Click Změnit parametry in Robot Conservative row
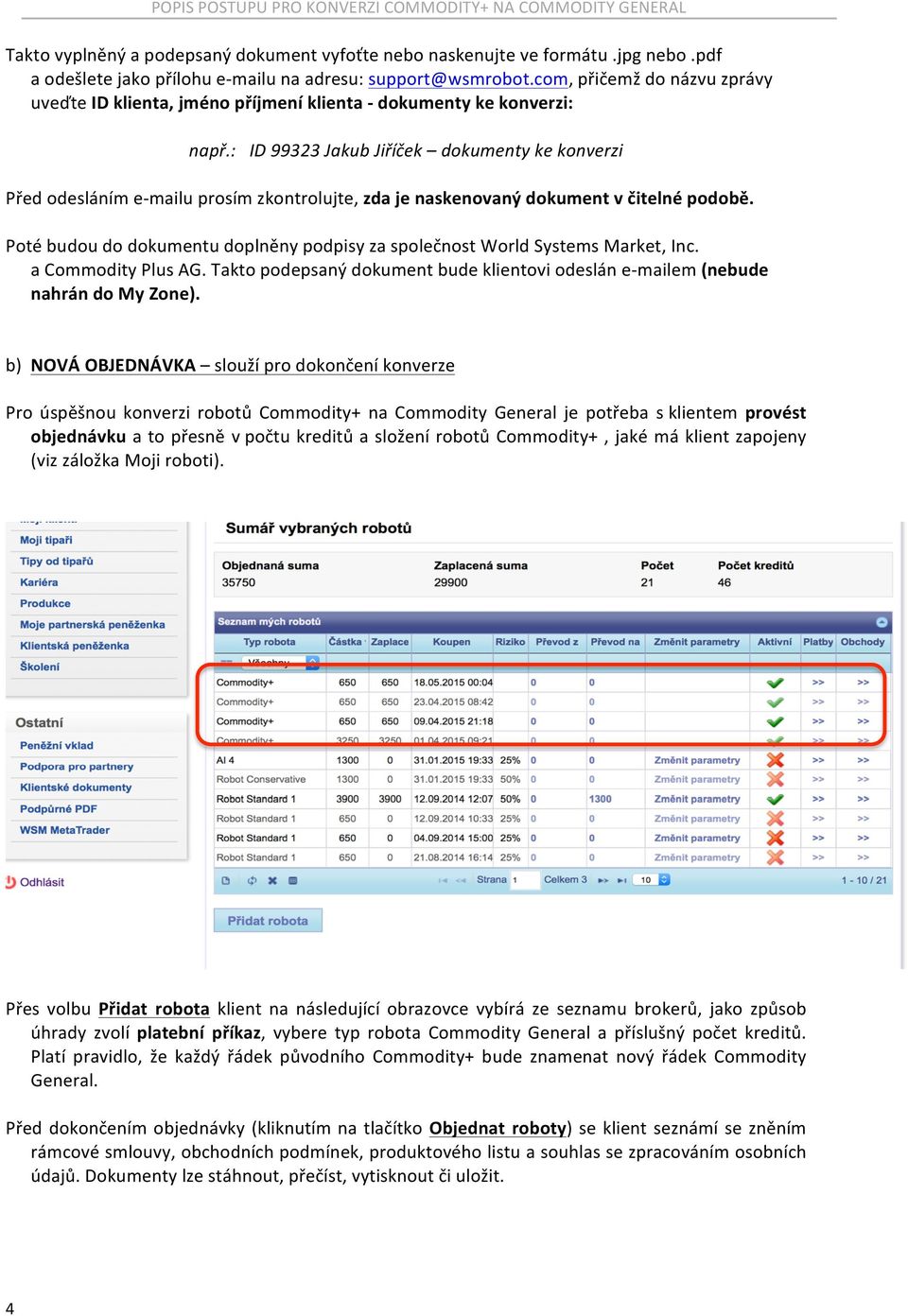908x1316 pixels. coord(697,780)
